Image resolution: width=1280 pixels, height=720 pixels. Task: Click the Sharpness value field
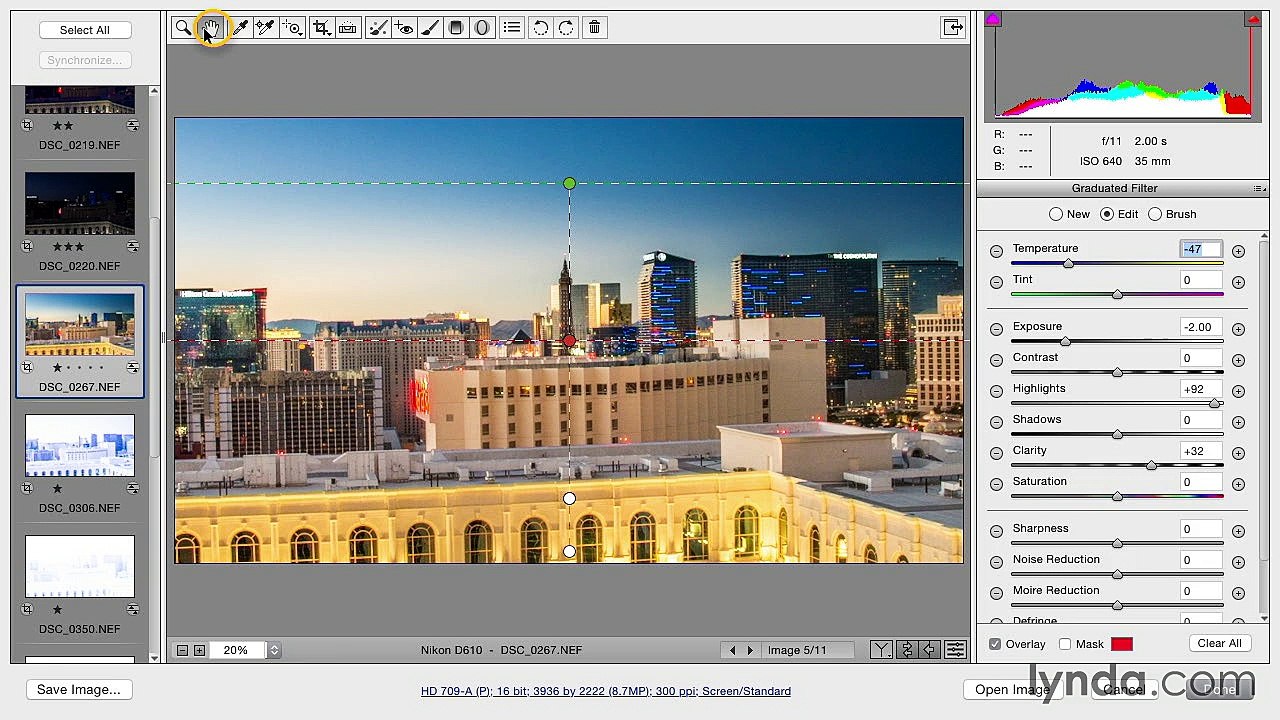pos(1200,530)
